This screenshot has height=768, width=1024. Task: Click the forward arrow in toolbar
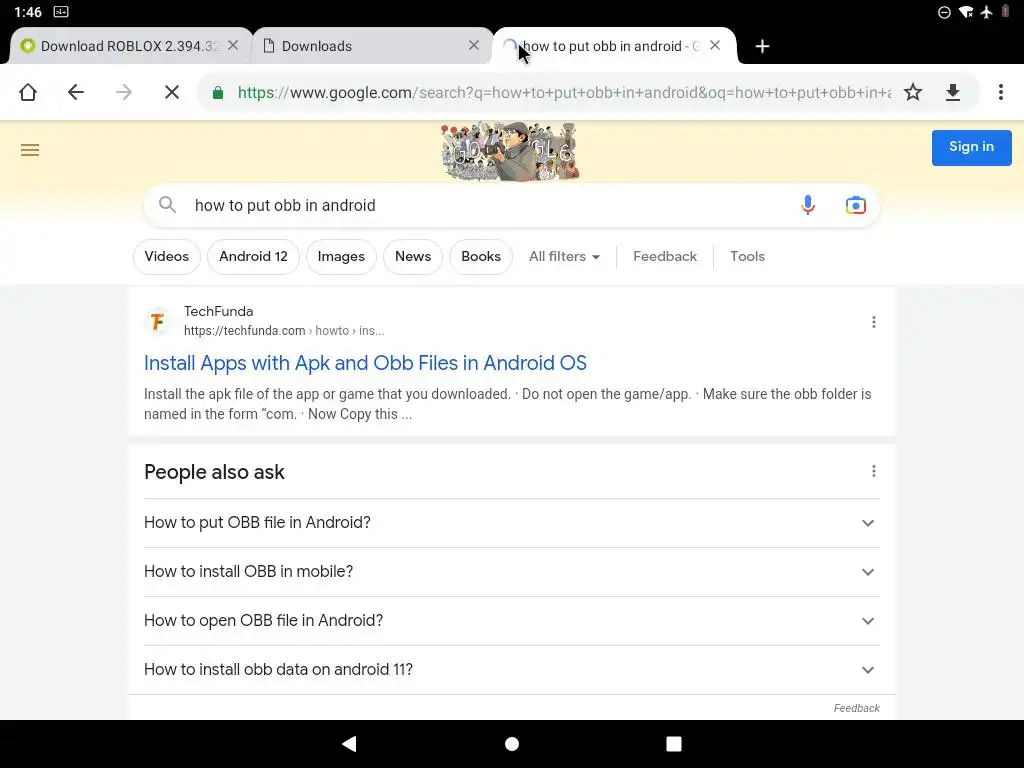point(123,92)
